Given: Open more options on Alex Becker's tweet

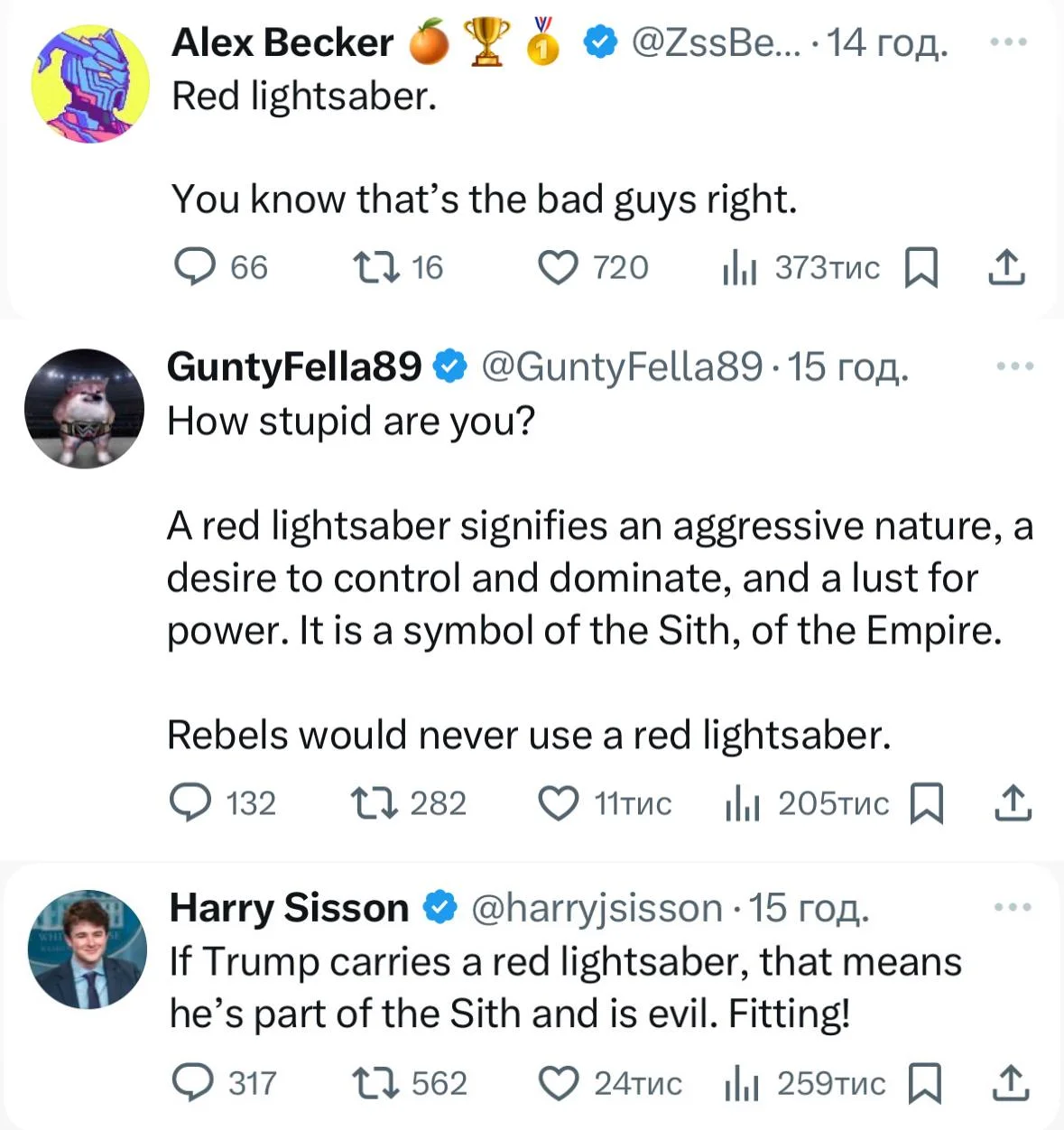Looking at the screenshot, I should 1009,42.
